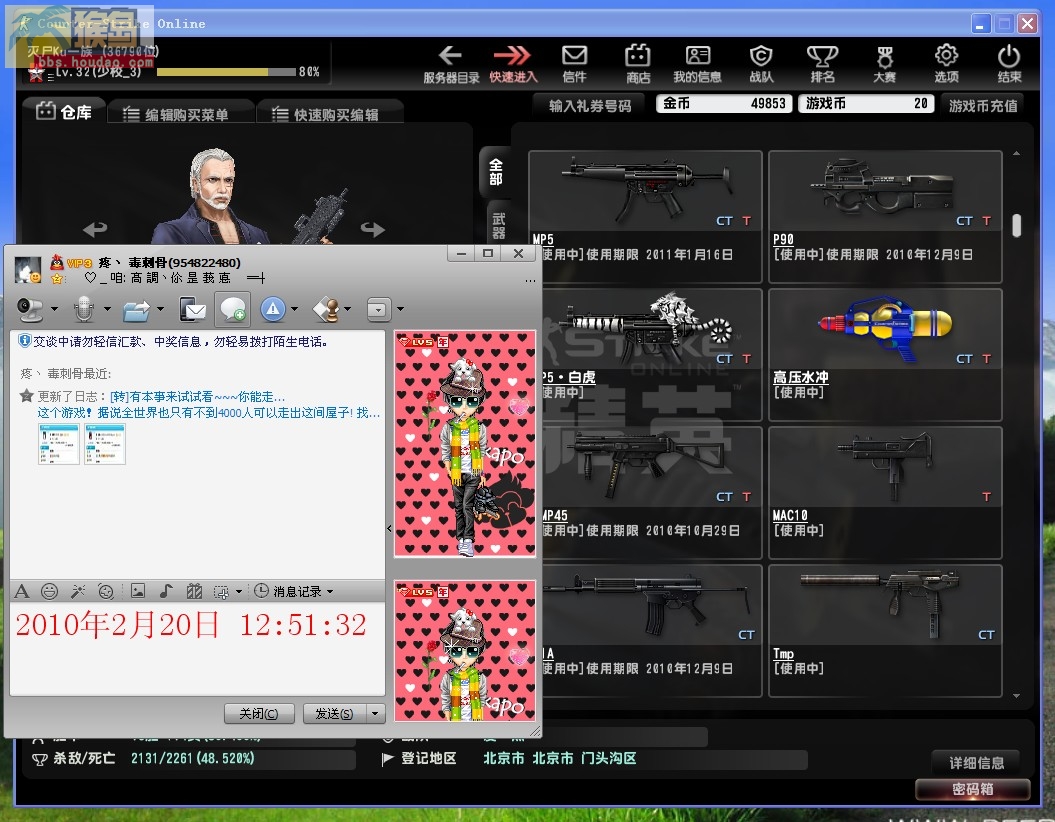Open 详细信息 details

click(976, 763)
